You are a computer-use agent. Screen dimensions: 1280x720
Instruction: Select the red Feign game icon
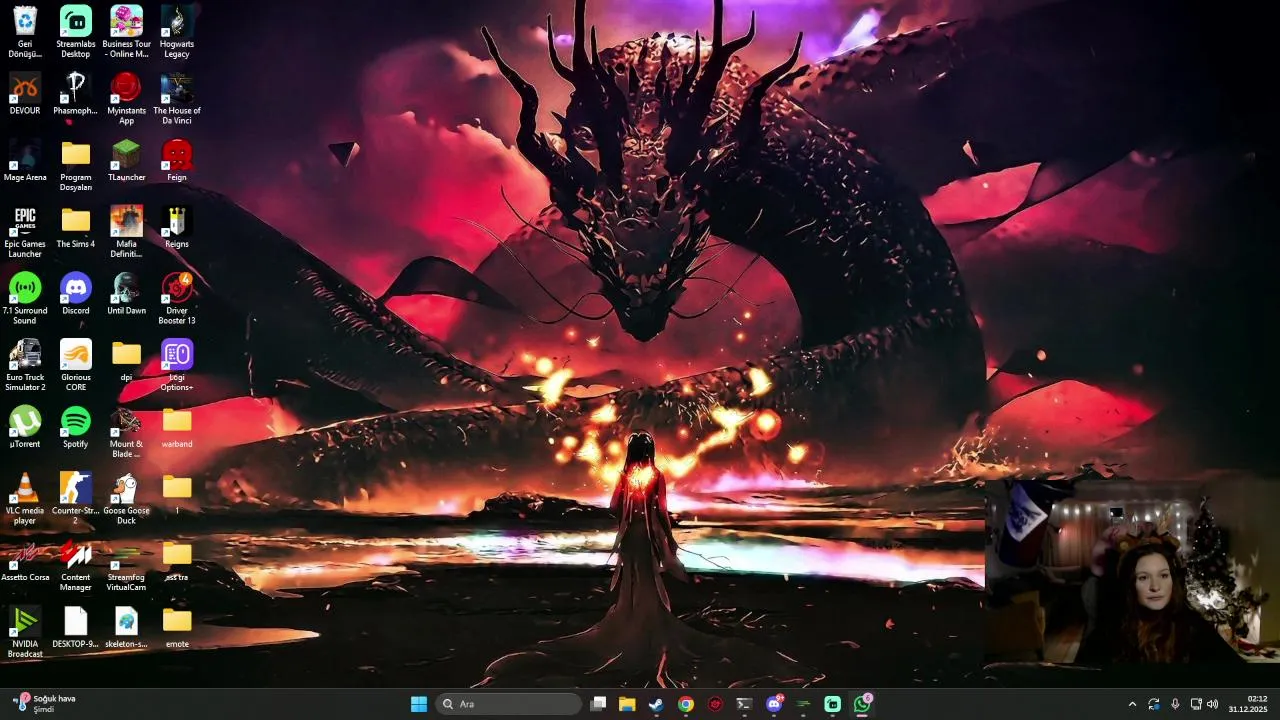(177, 161)
